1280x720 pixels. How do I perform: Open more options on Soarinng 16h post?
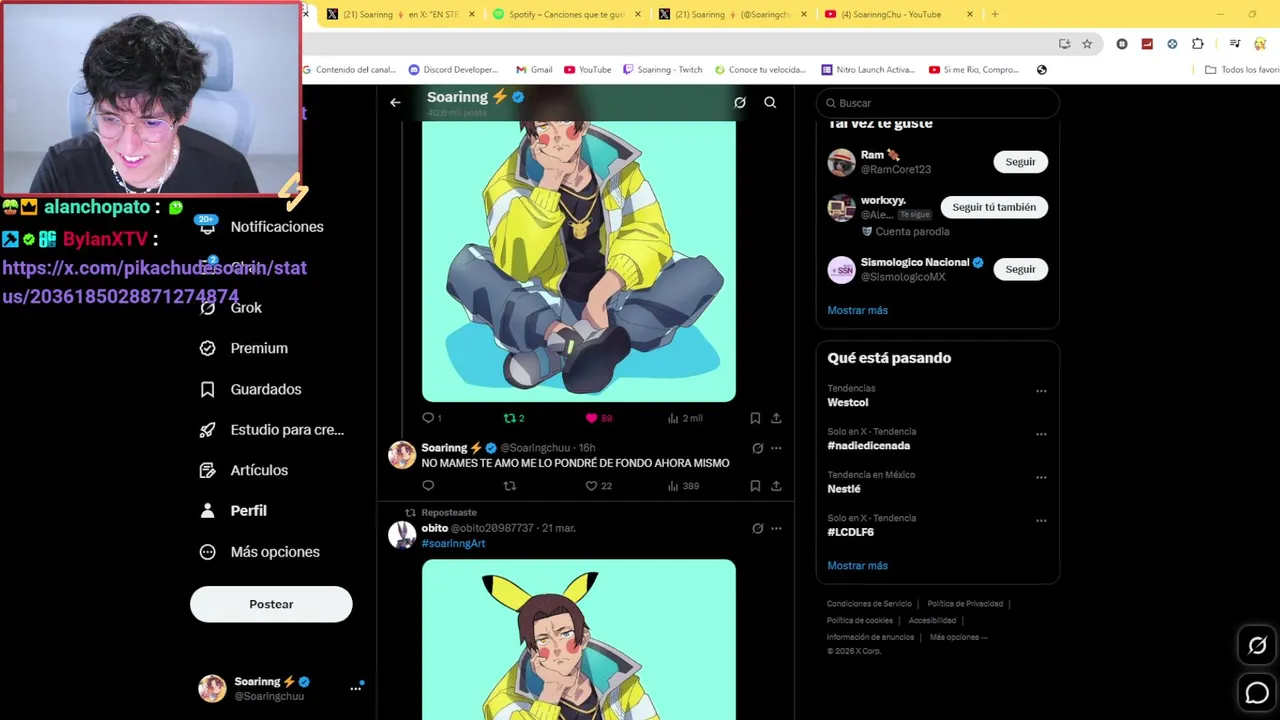[776, 448]
